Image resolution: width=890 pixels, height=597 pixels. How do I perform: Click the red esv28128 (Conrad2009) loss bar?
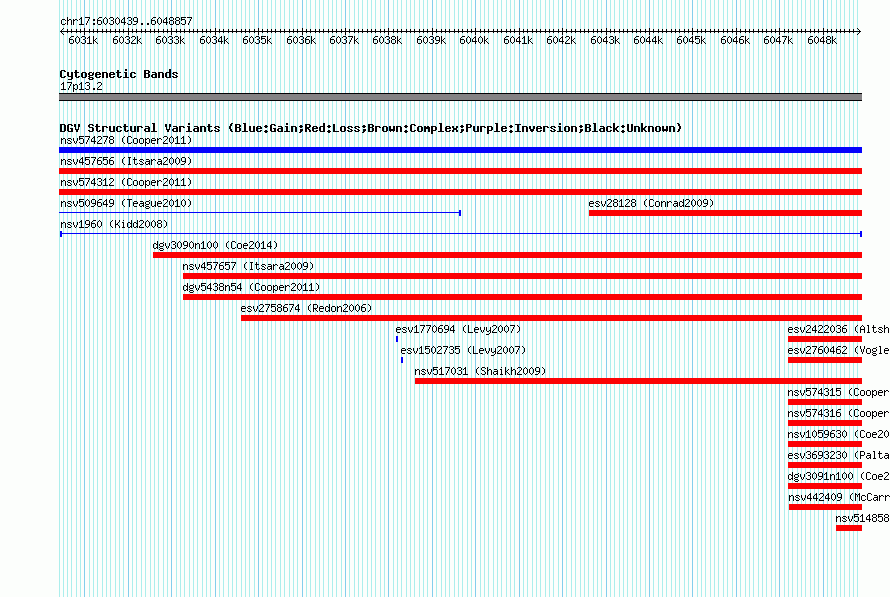coord(725,213)
